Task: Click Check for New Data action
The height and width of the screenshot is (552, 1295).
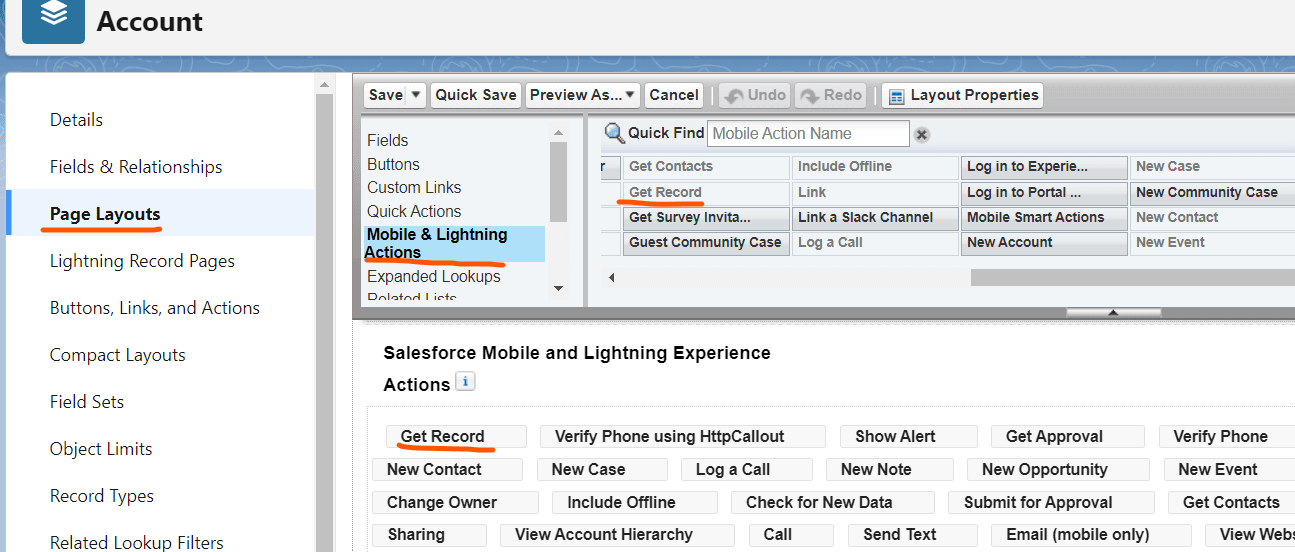Action: [x=833, y=502]
